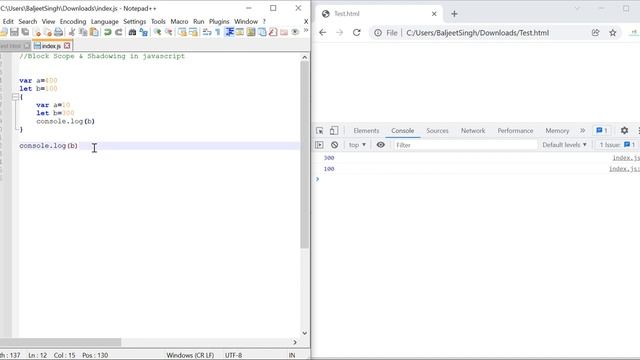Click the Windows (CR LF) status bar entry

click(190, 355)
